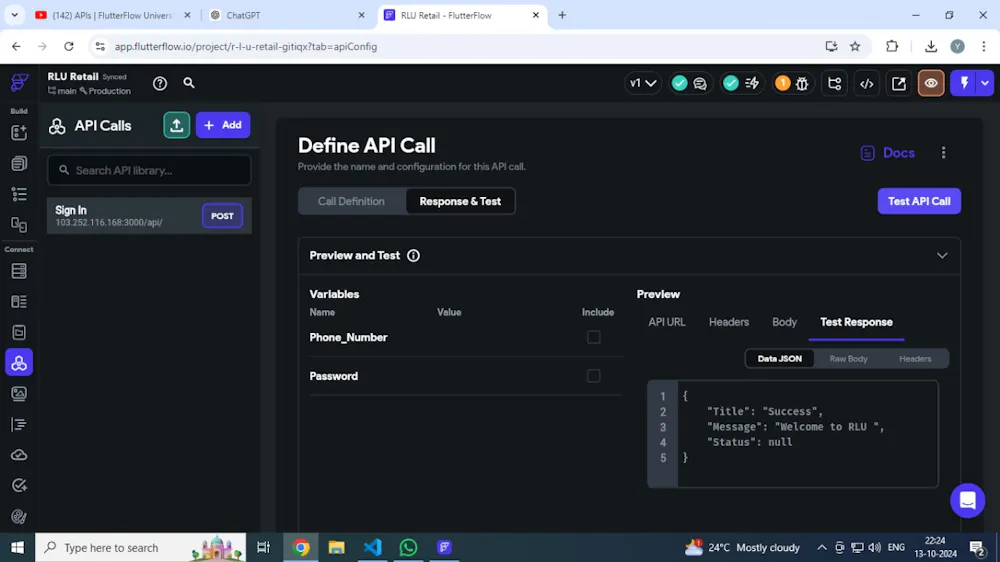
Task: Open File Explorer from taskbar
Action: pyautogui.click(x=337, y=547)
